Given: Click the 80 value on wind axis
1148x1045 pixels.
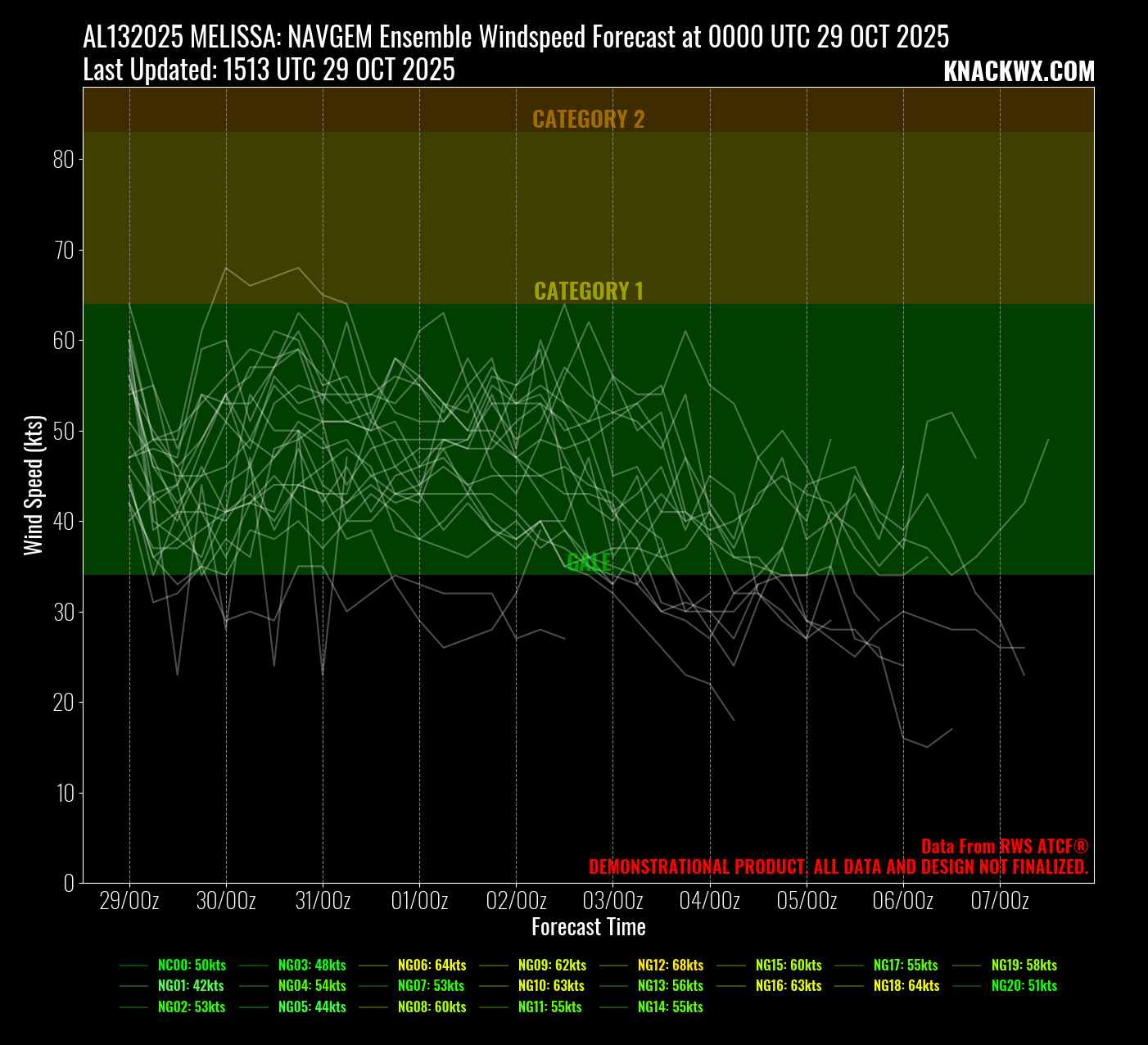Looking at the screenshot, I should click(x=63, y=160).
